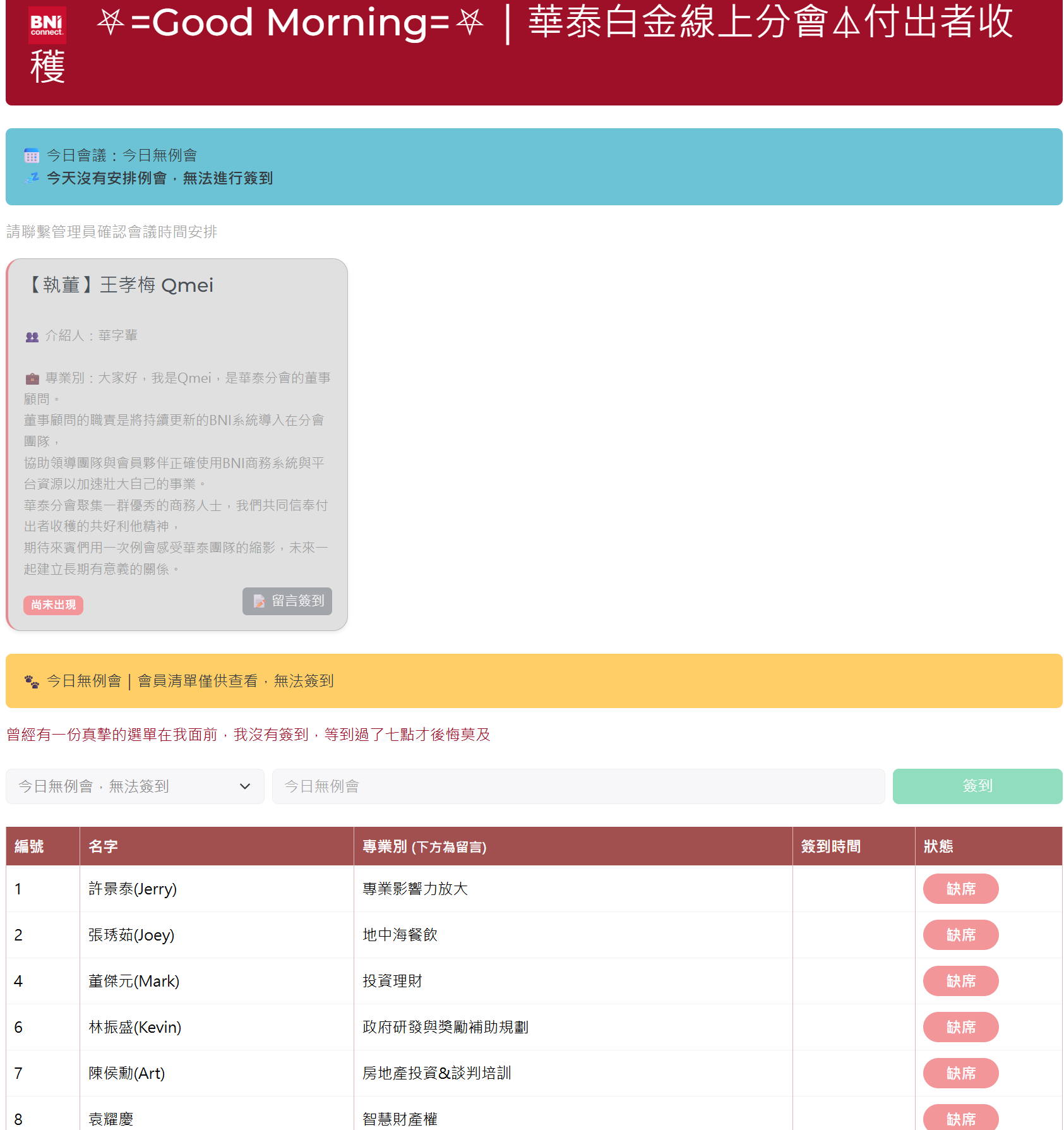1064x1130 pixels.
Task: Click the red 曾經有一份真摯的選單 message
Action: coord(248,735)
